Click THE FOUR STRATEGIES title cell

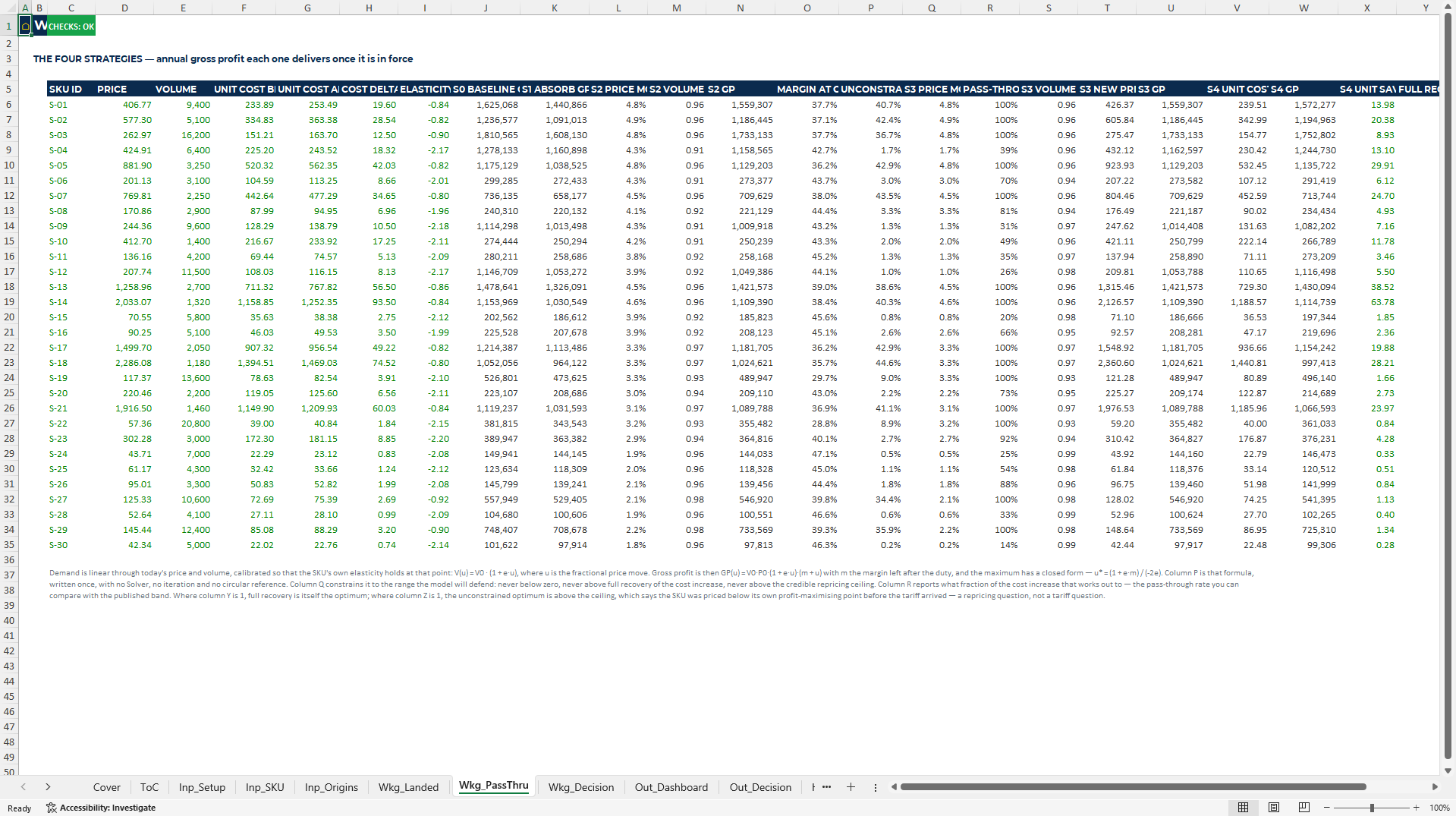(223, 58)
